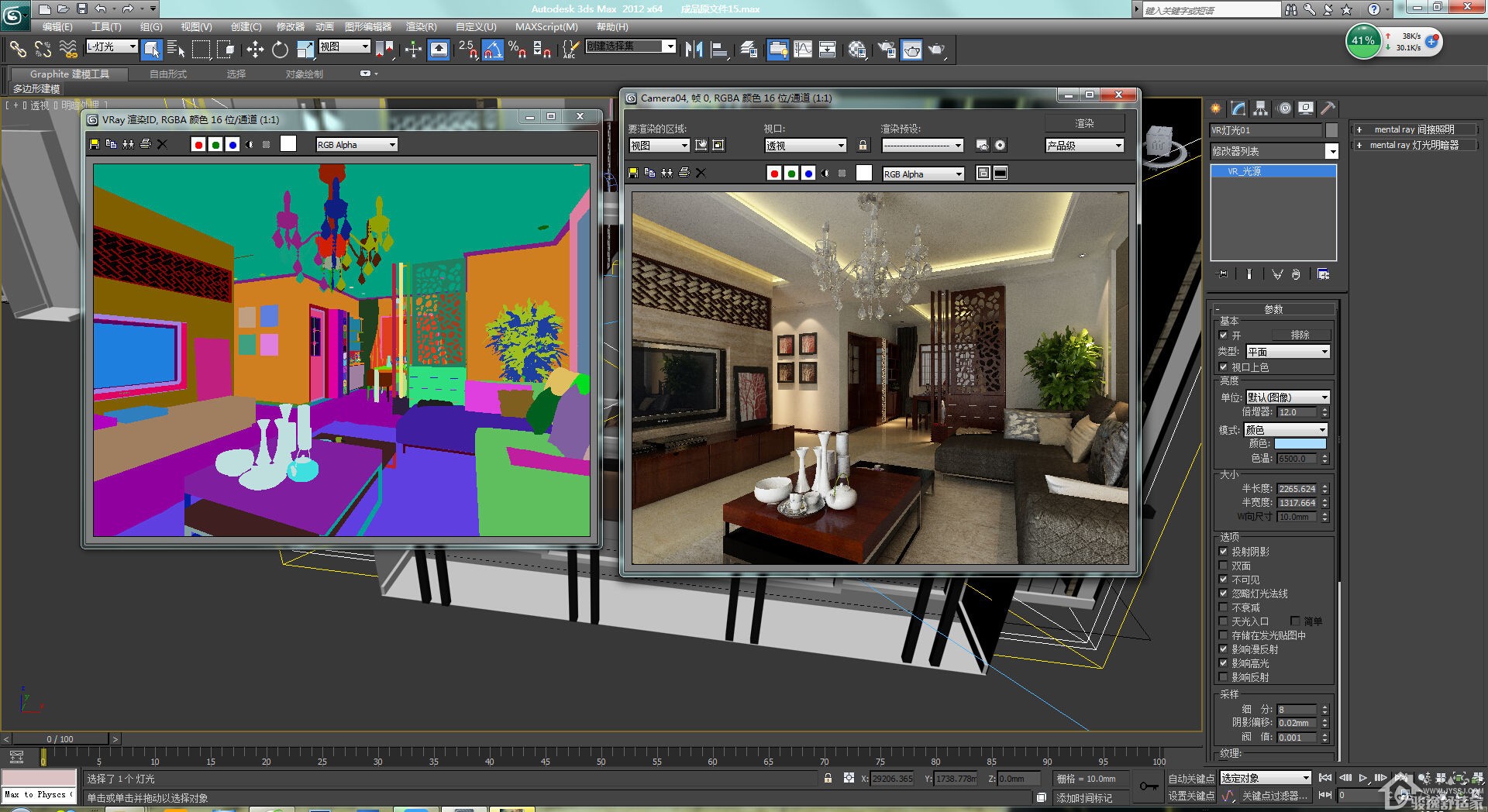This screenshot has height=812, width=1488.
Task: Open the 修改器 menu
Action: coord(291,27)
